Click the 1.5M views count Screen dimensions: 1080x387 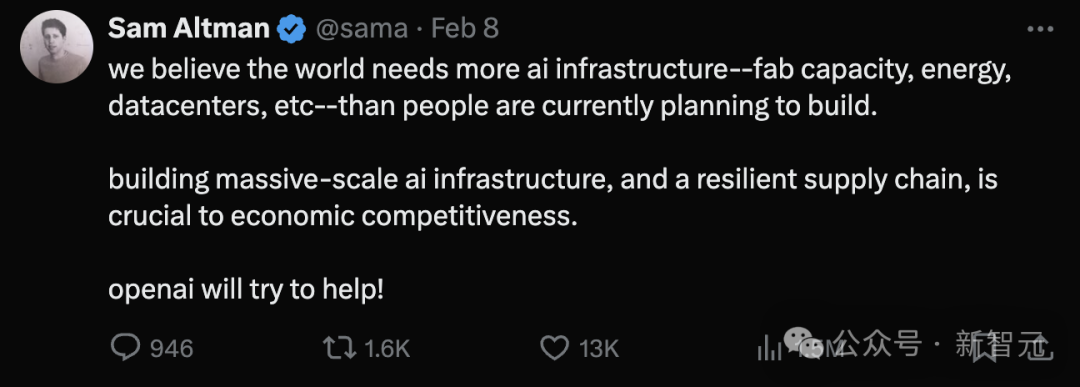(815, 349)
